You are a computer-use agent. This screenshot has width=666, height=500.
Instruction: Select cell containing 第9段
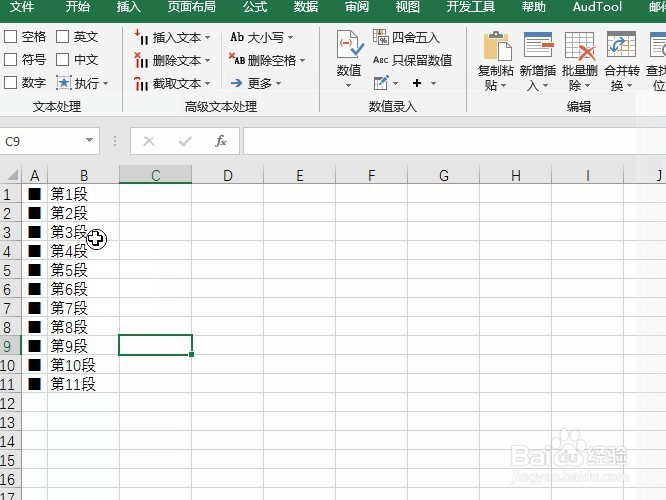tap(83, 346)
